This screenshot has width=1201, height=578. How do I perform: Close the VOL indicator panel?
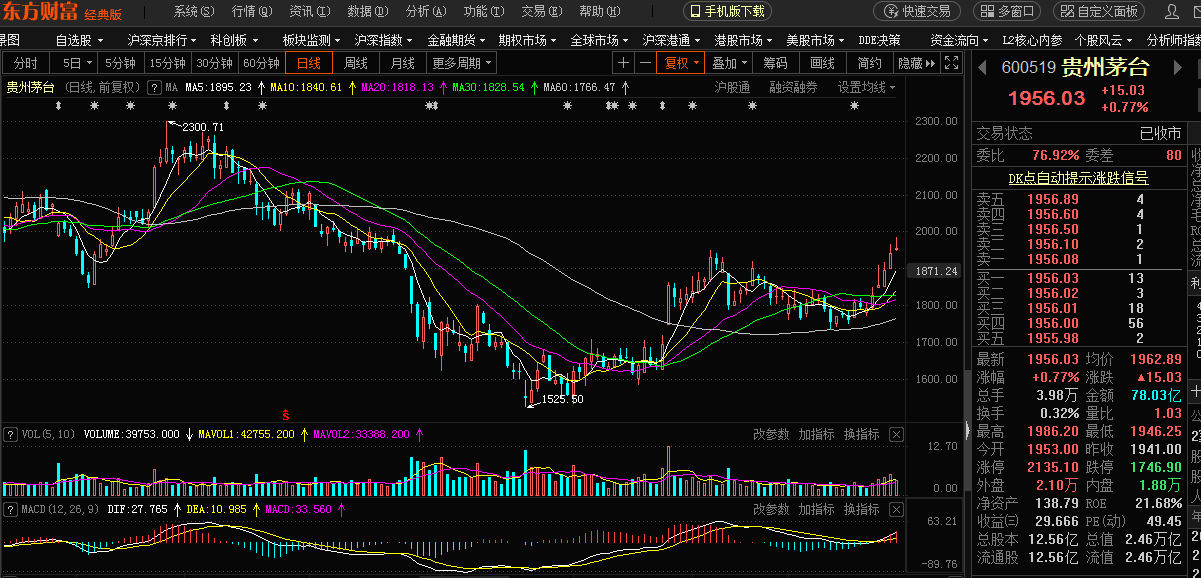coord(896,434)
